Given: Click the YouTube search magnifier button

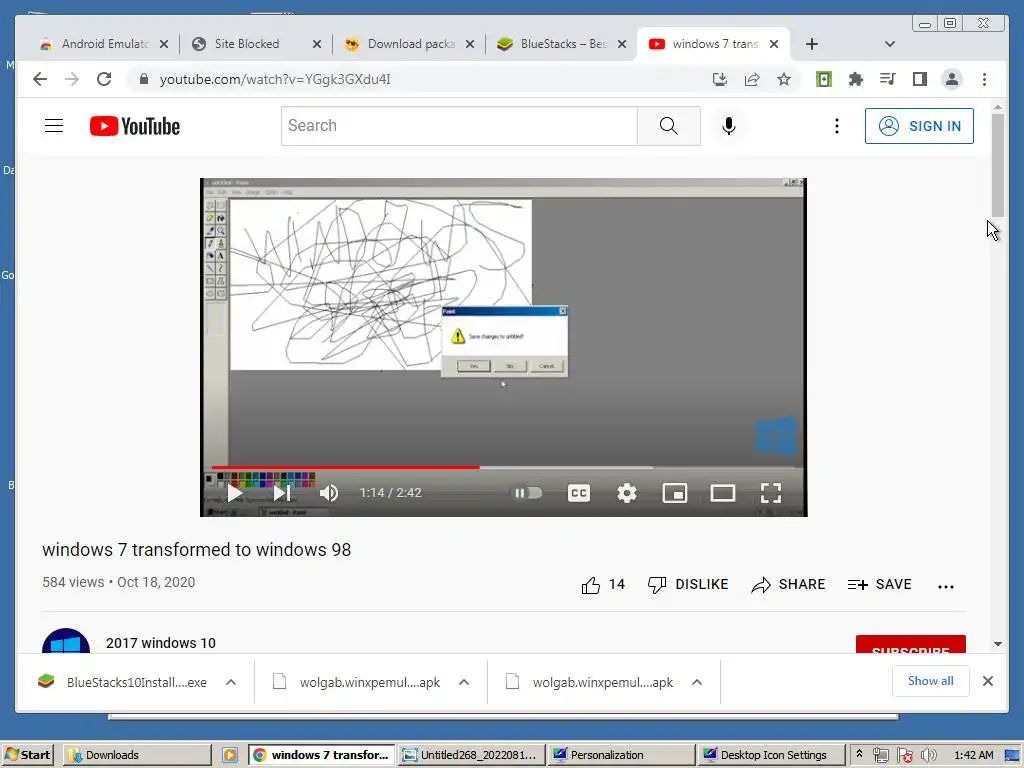Looking at the screenshot, I should pyautogui.click(x=668, y=125).
